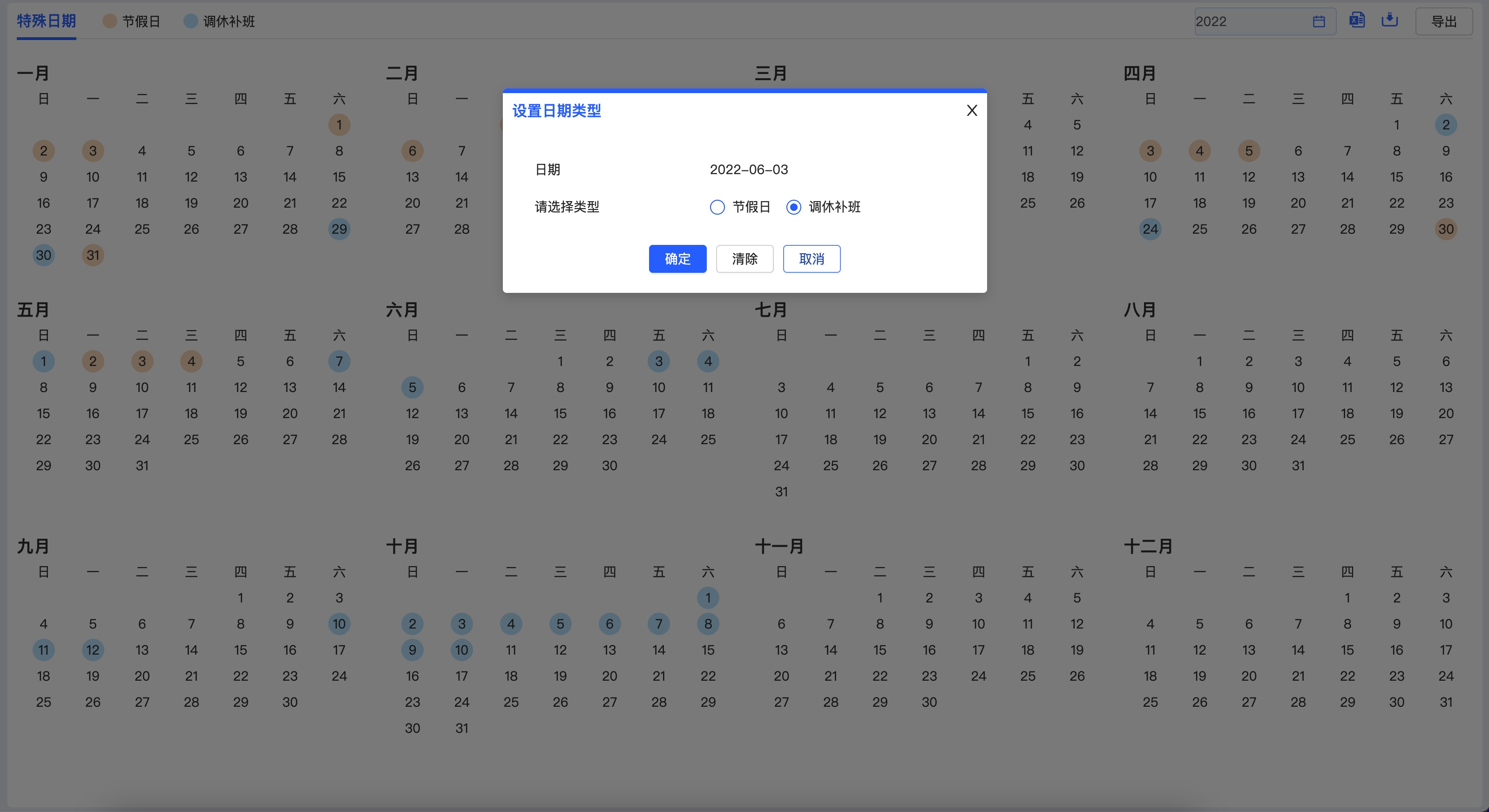The height and width of the screenshot is (812, 1489).
Task: Click November 11 date
Action: click(x=1027, y=623)
